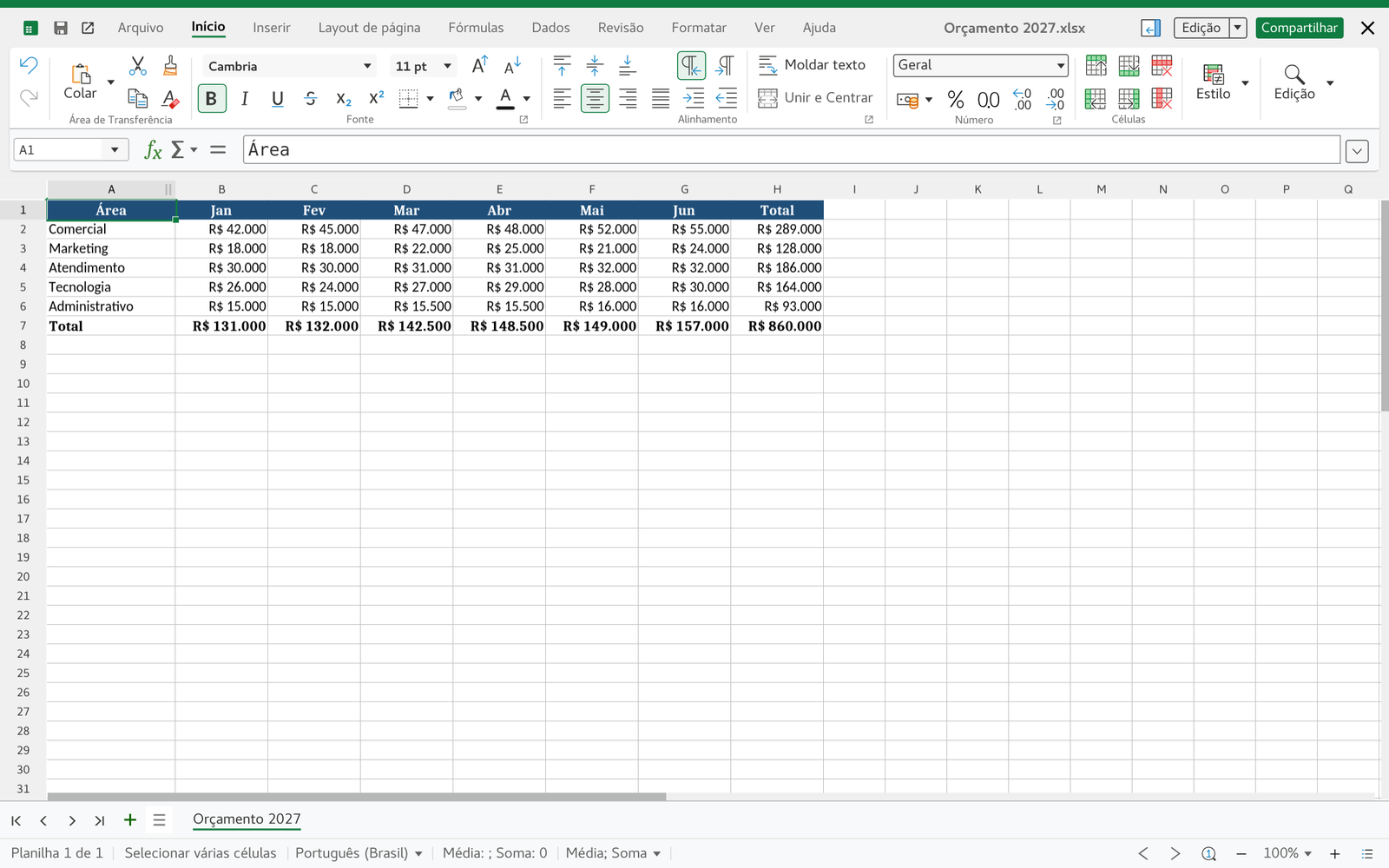Decrease font size with A-down icon

(513, 65)
